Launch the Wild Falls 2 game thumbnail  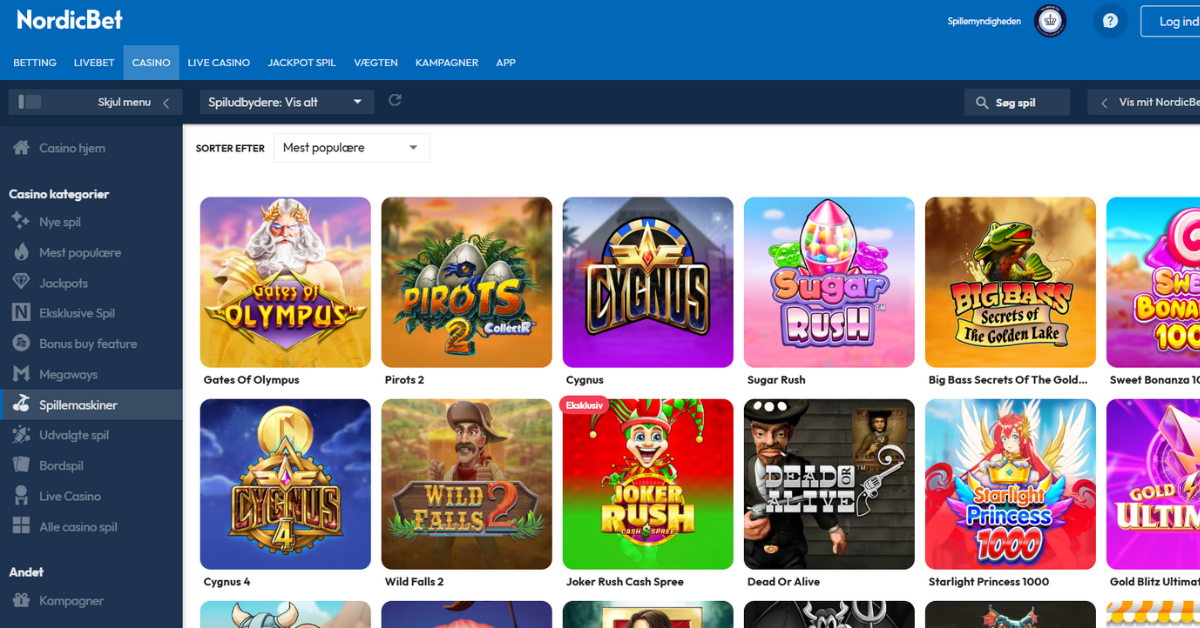point(467,484)
